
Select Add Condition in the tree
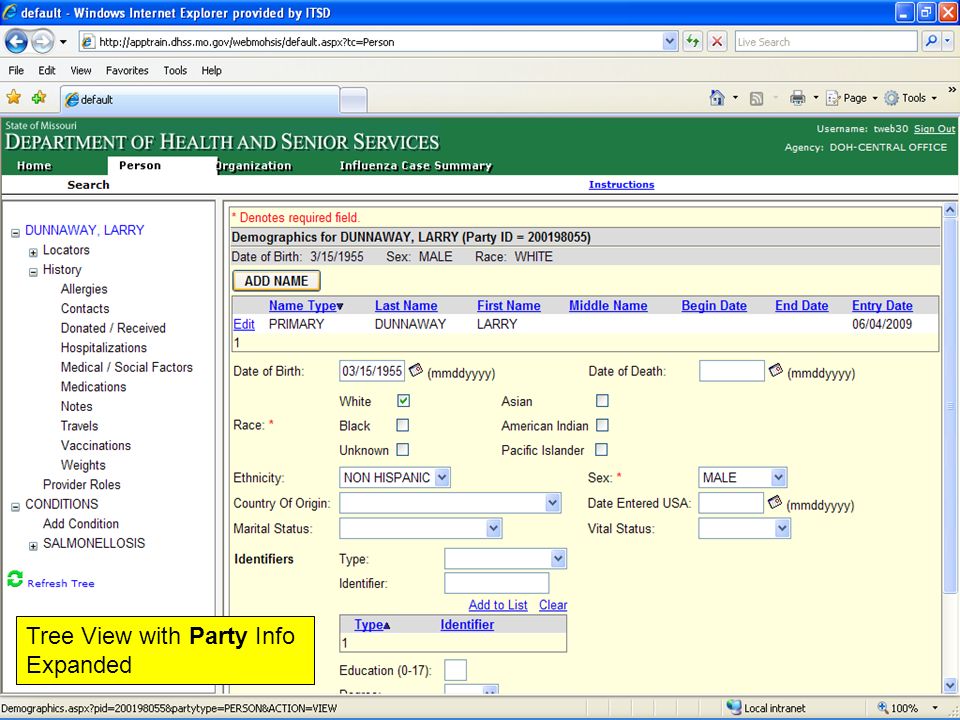pos(81,524)
